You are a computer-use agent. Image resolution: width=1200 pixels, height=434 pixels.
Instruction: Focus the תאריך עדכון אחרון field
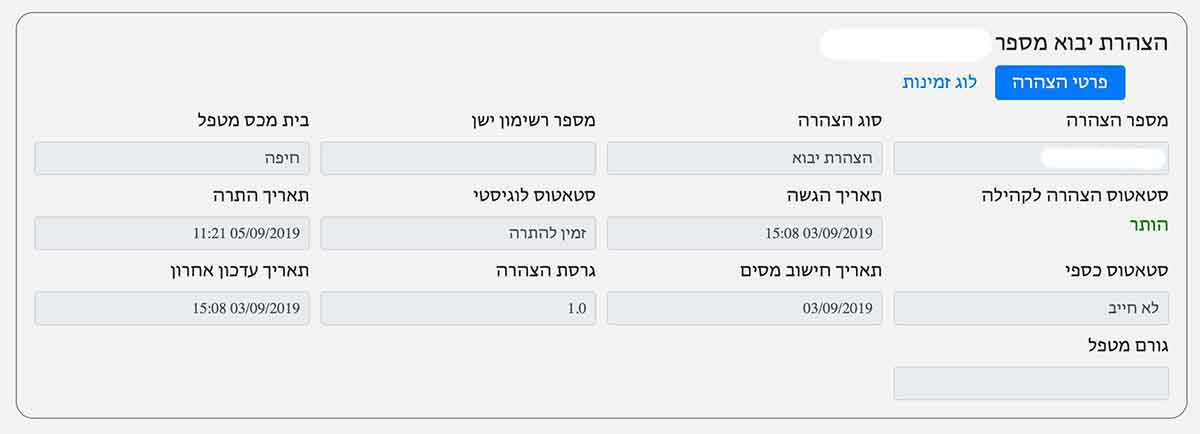click(172, 308)
